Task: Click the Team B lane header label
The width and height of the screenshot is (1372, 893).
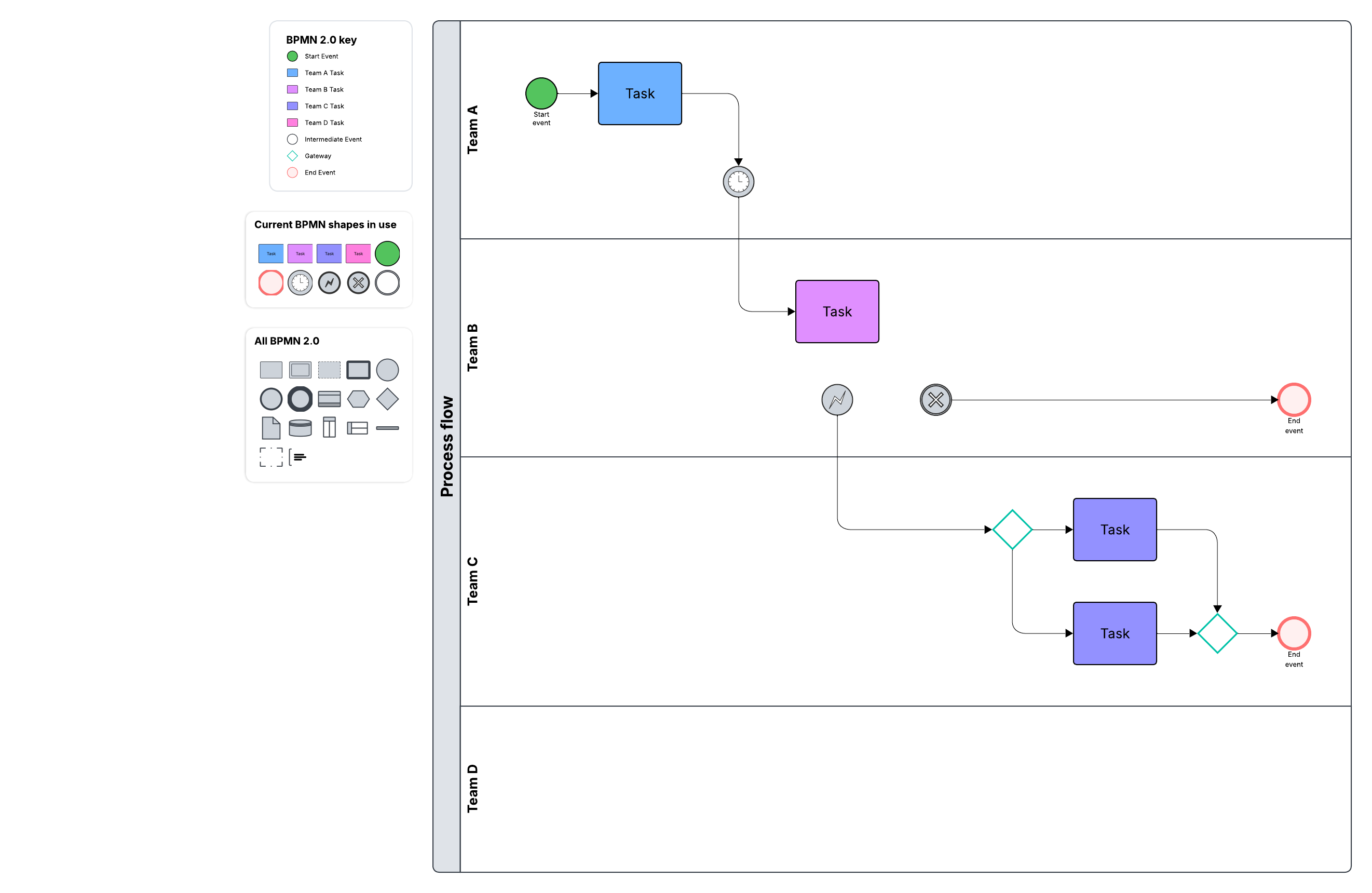Action: coord(472,348)
